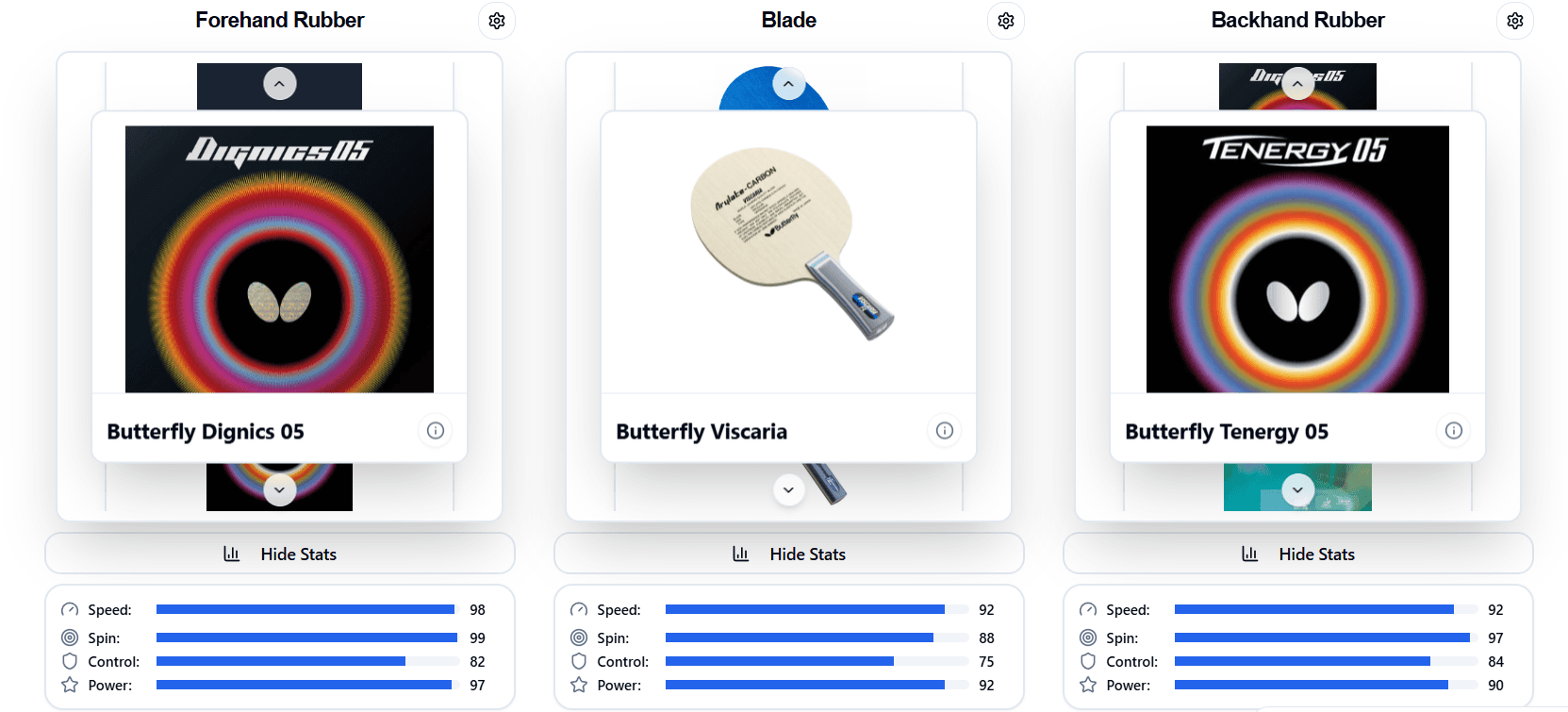1568x712 pixels.
Task: Click the shield Control icon in Backhand stats
Action: point(1087,661)
